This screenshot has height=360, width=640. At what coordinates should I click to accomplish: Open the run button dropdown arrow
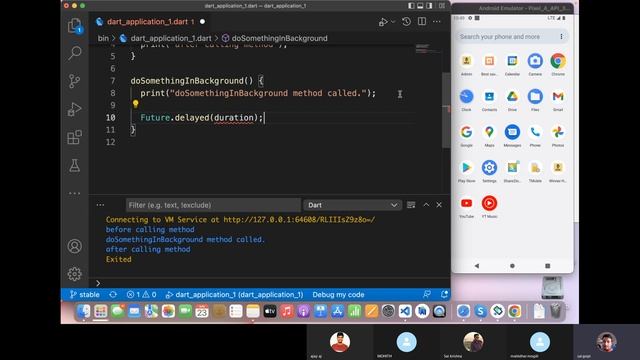tap(393, 22)
